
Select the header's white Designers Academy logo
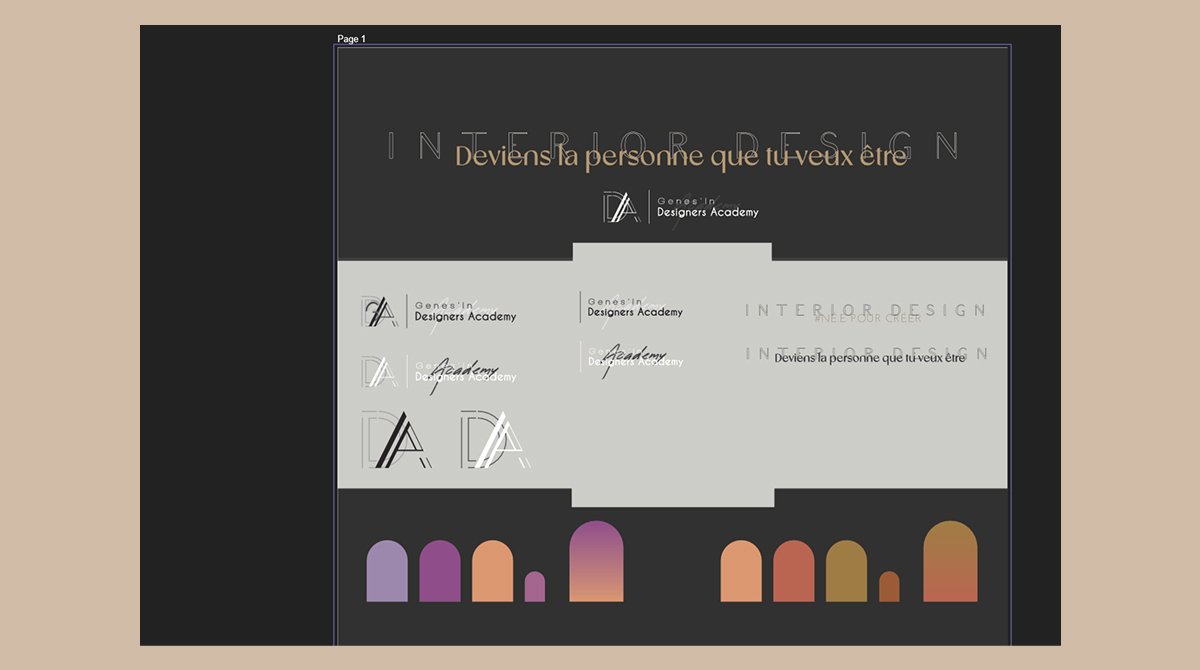681,207
